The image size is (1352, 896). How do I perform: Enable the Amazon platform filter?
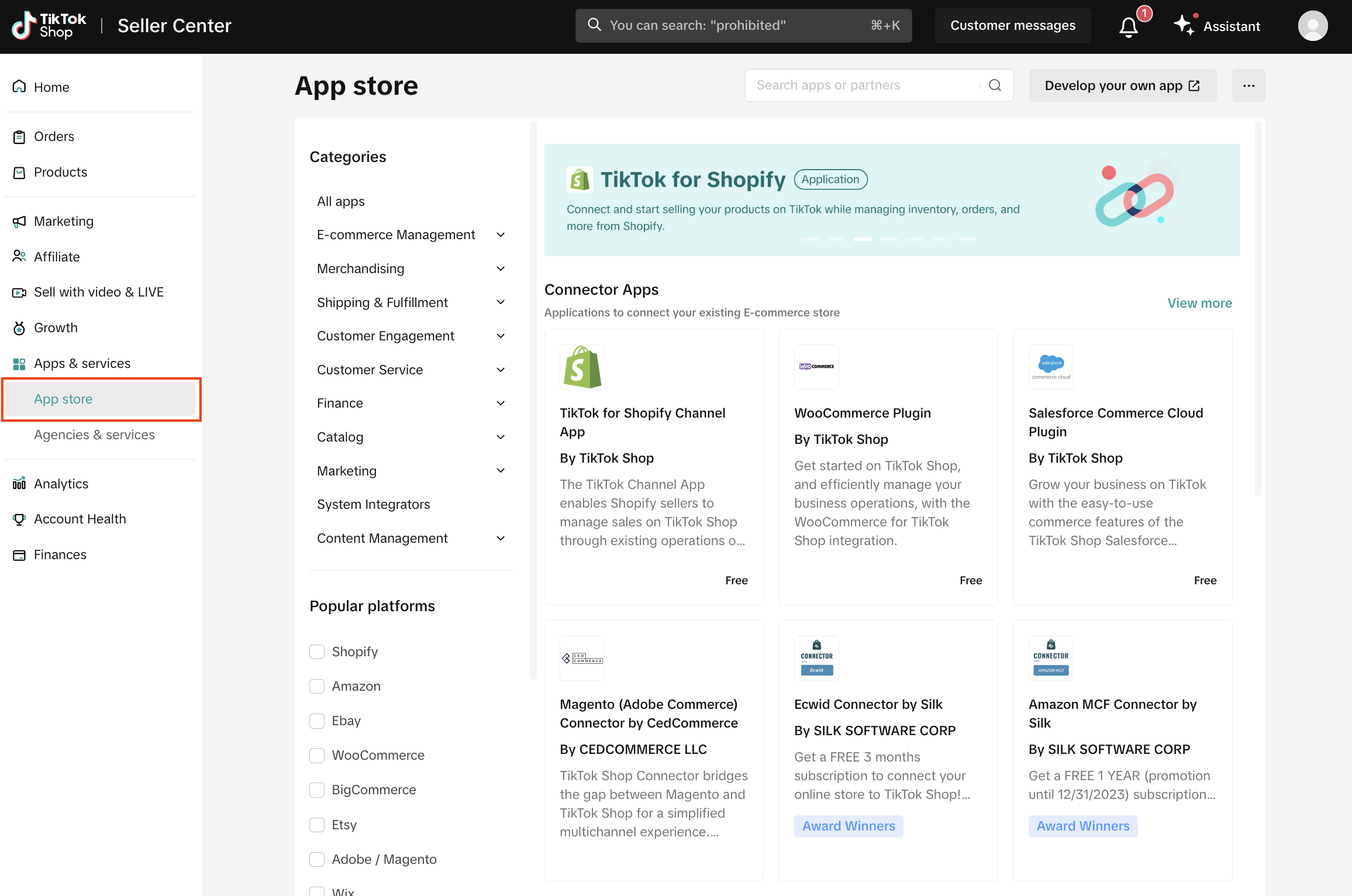tap(317, 686)
